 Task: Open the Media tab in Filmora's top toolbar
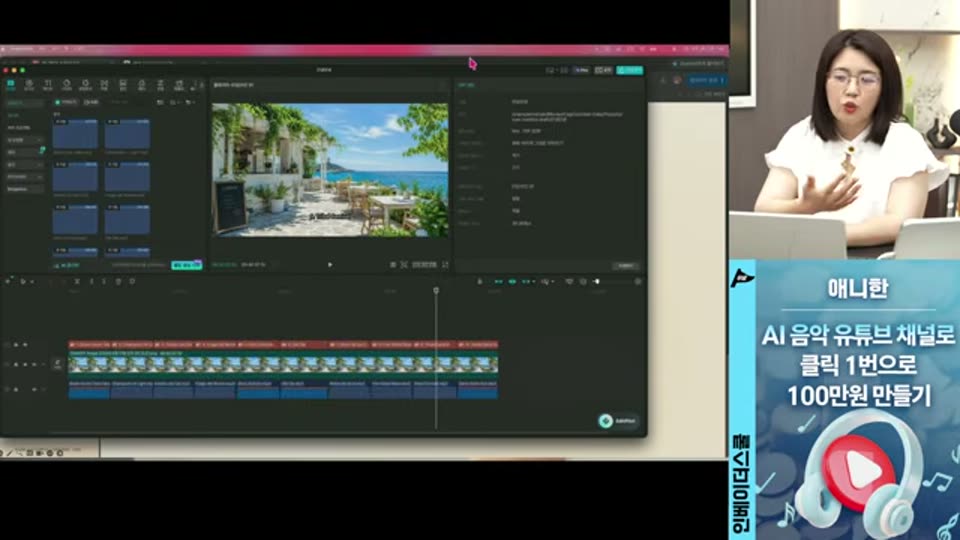[x=11, y=84]
